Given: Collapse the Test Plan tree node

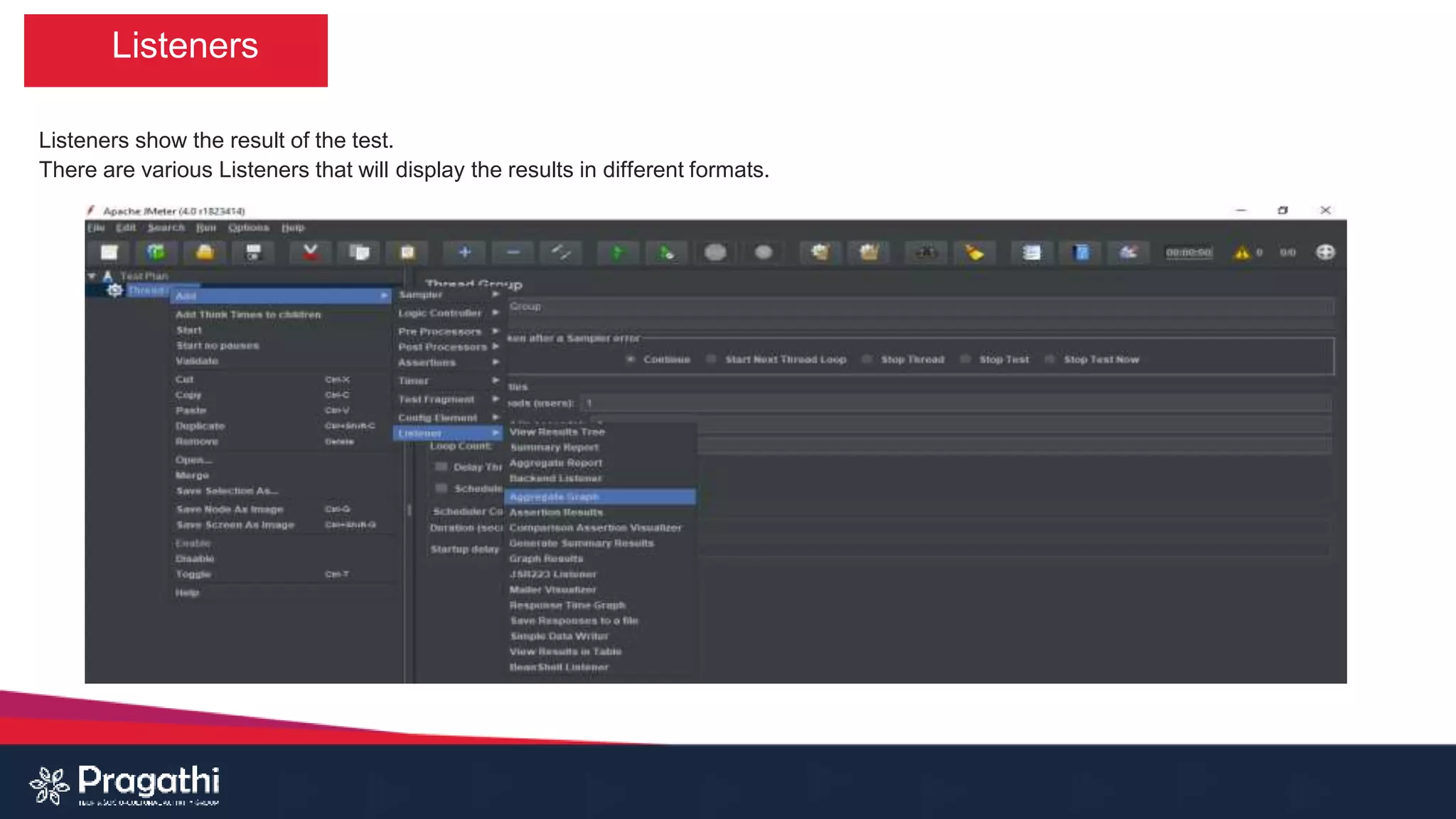Looking at the screenshot, I should coord(92,276).
